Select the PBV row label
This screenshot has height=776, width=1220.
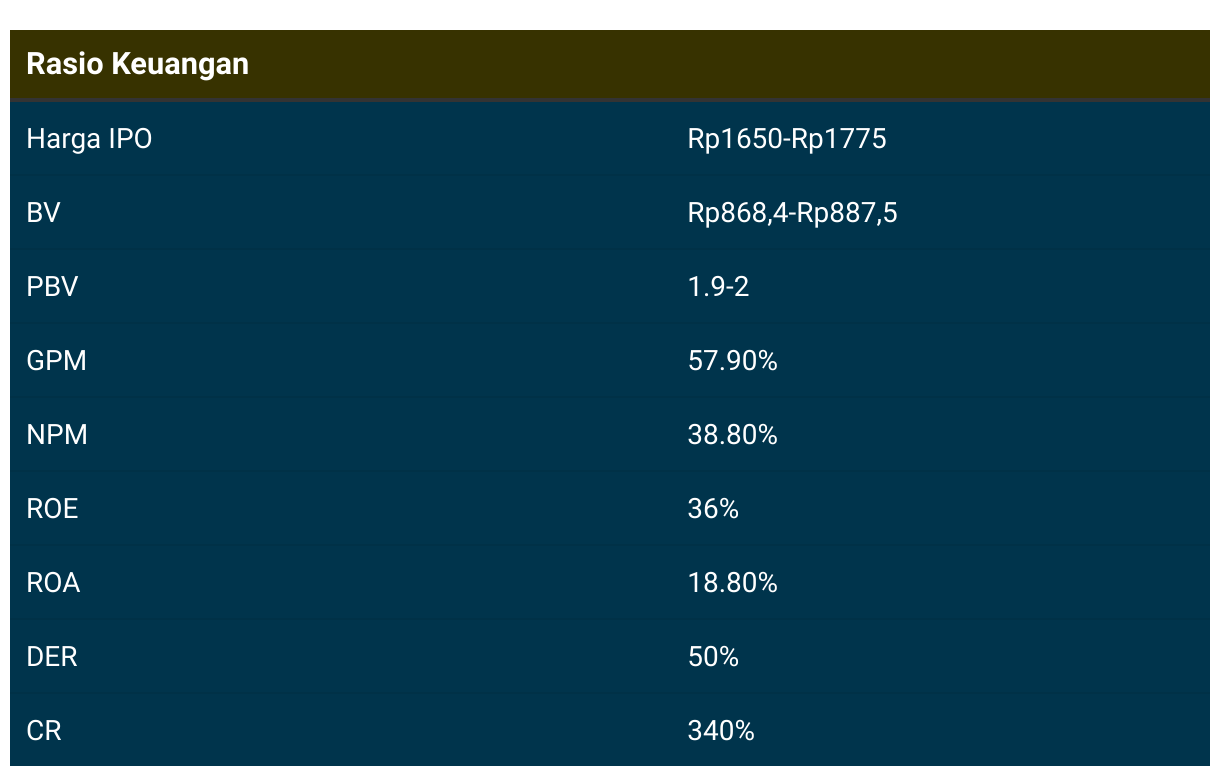pos(52,286)
